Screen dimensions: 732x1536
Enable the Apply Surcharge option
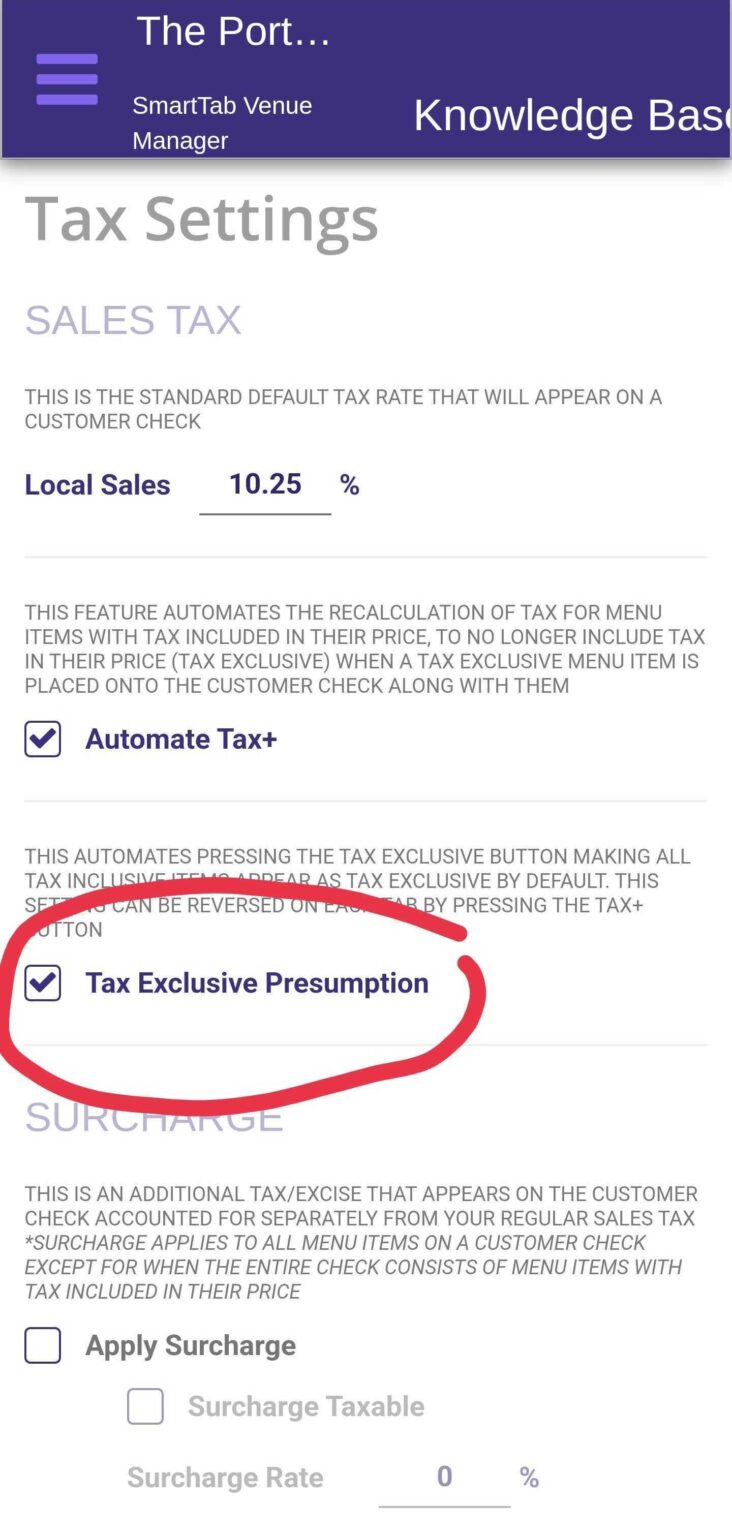pyautogui.click(x=41, y=1345)
